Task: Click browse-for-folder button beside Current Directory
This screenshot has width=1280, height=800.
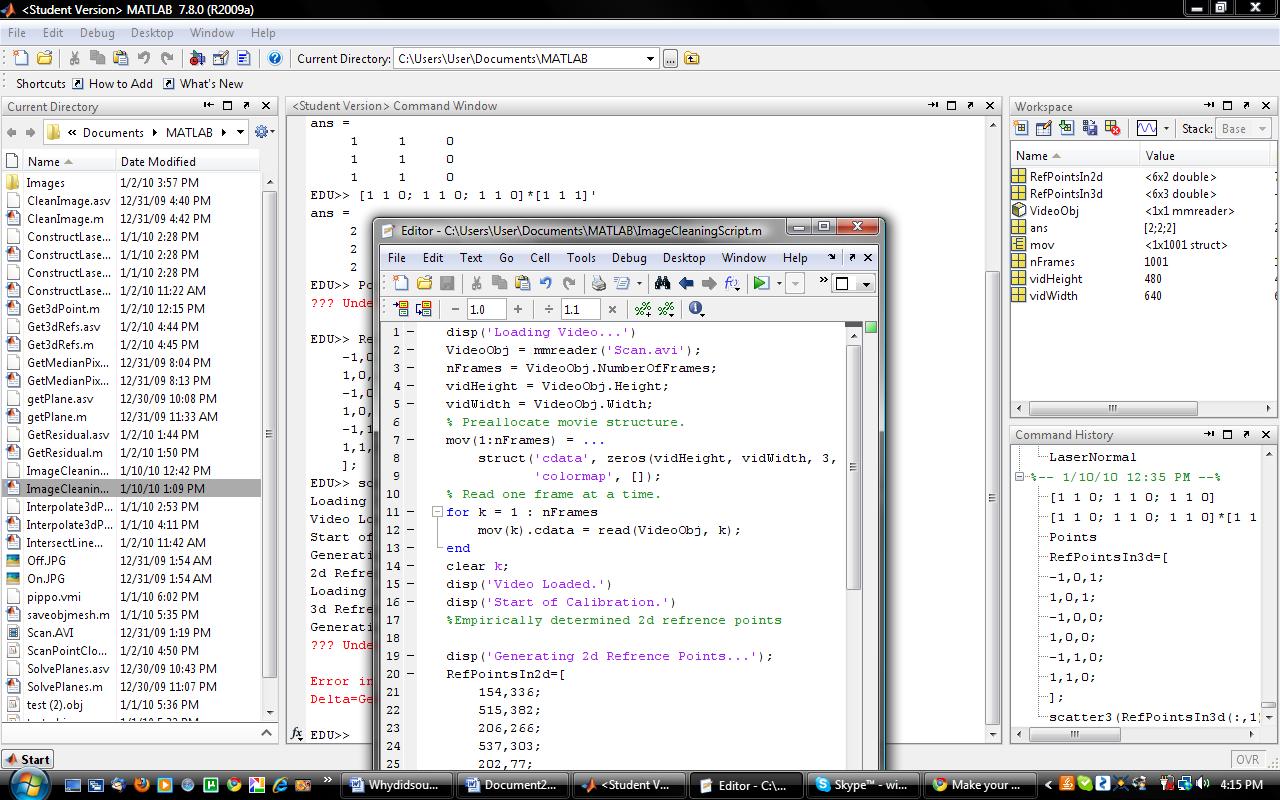Action: pos(670,59)
